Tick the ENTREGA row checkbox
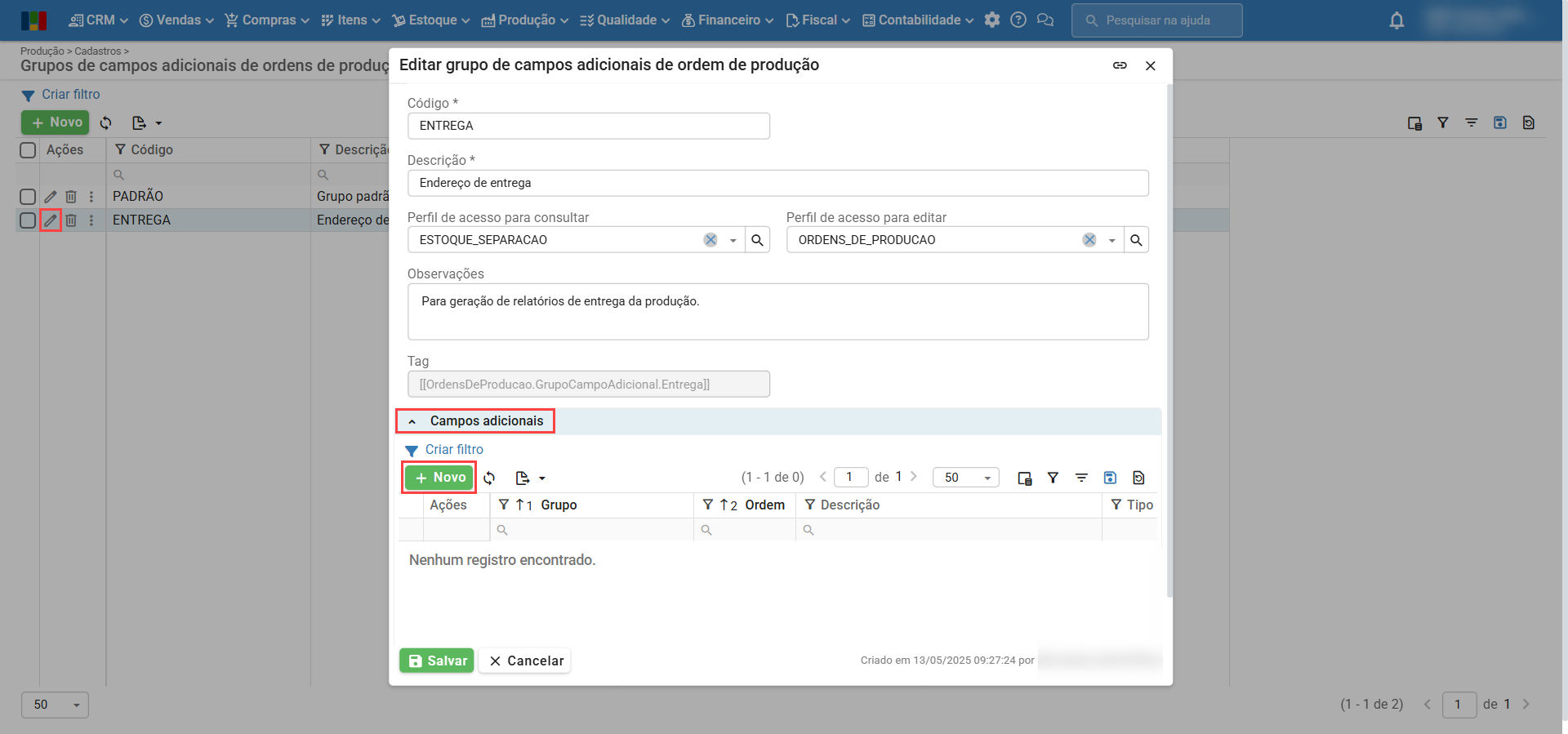Screen dimensions: 1568x734 [28, 220]
